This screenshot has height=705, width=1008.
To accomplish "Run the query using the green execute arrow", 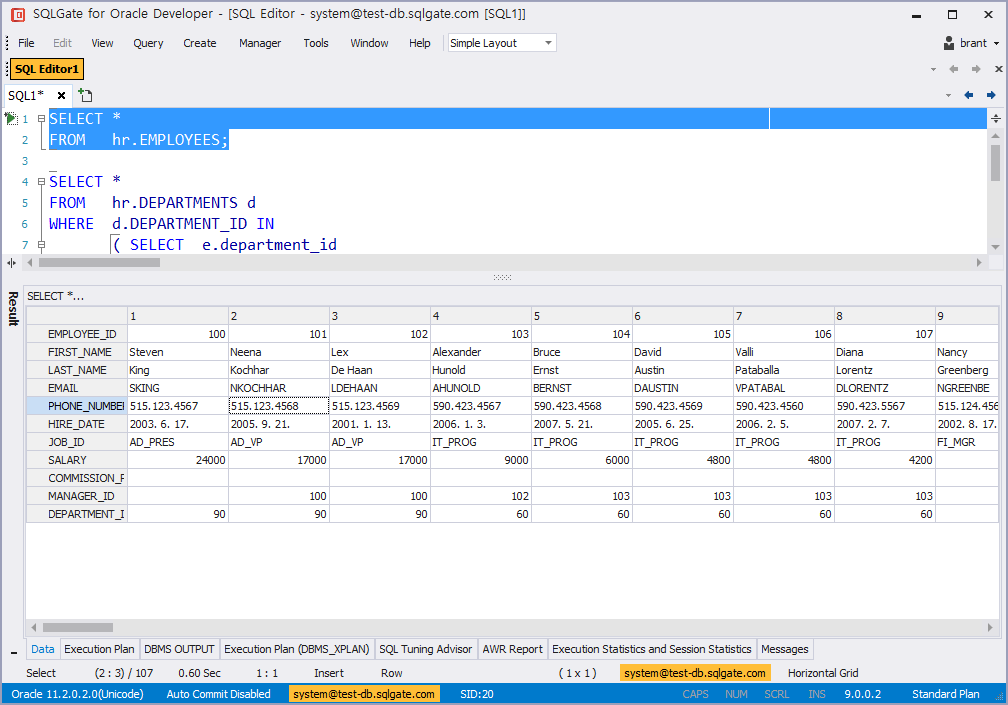I will coord(11,118).
